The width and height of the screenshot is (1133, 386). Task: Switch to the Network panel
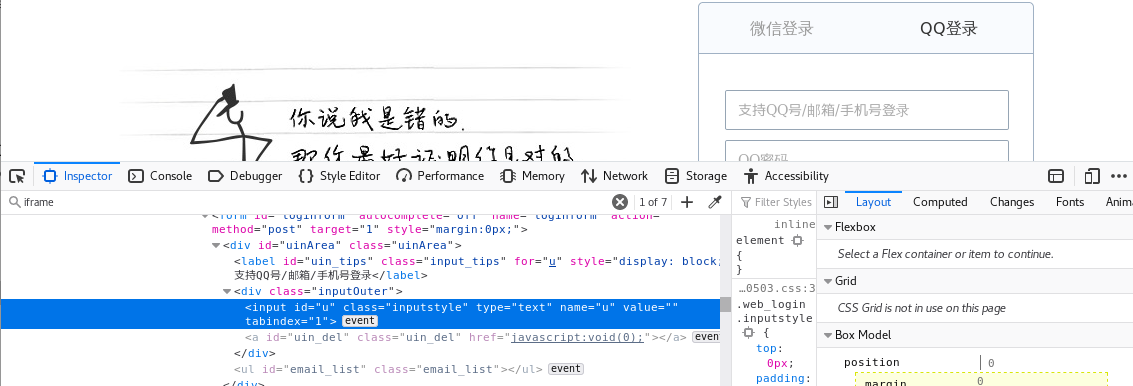click(614, 176)
